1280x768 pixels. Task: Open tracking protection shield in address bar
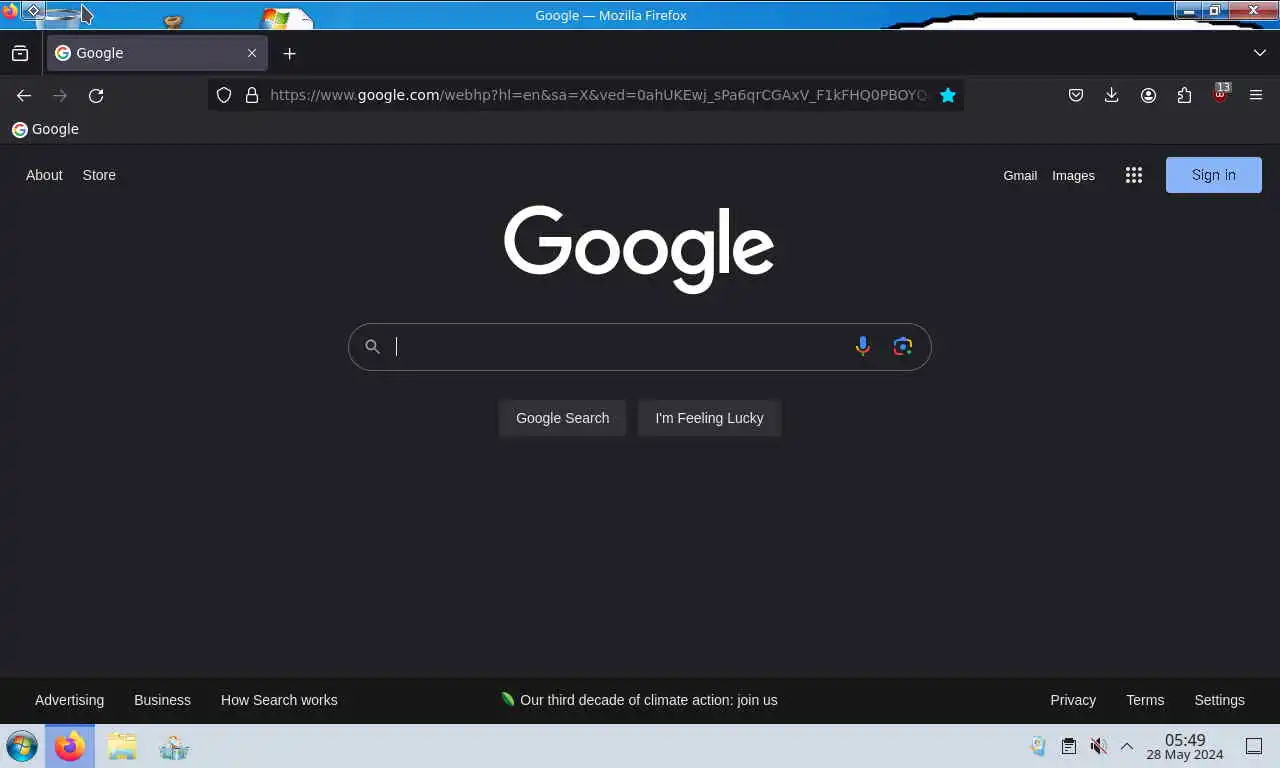pyautogui.click(x=224, y=95)
